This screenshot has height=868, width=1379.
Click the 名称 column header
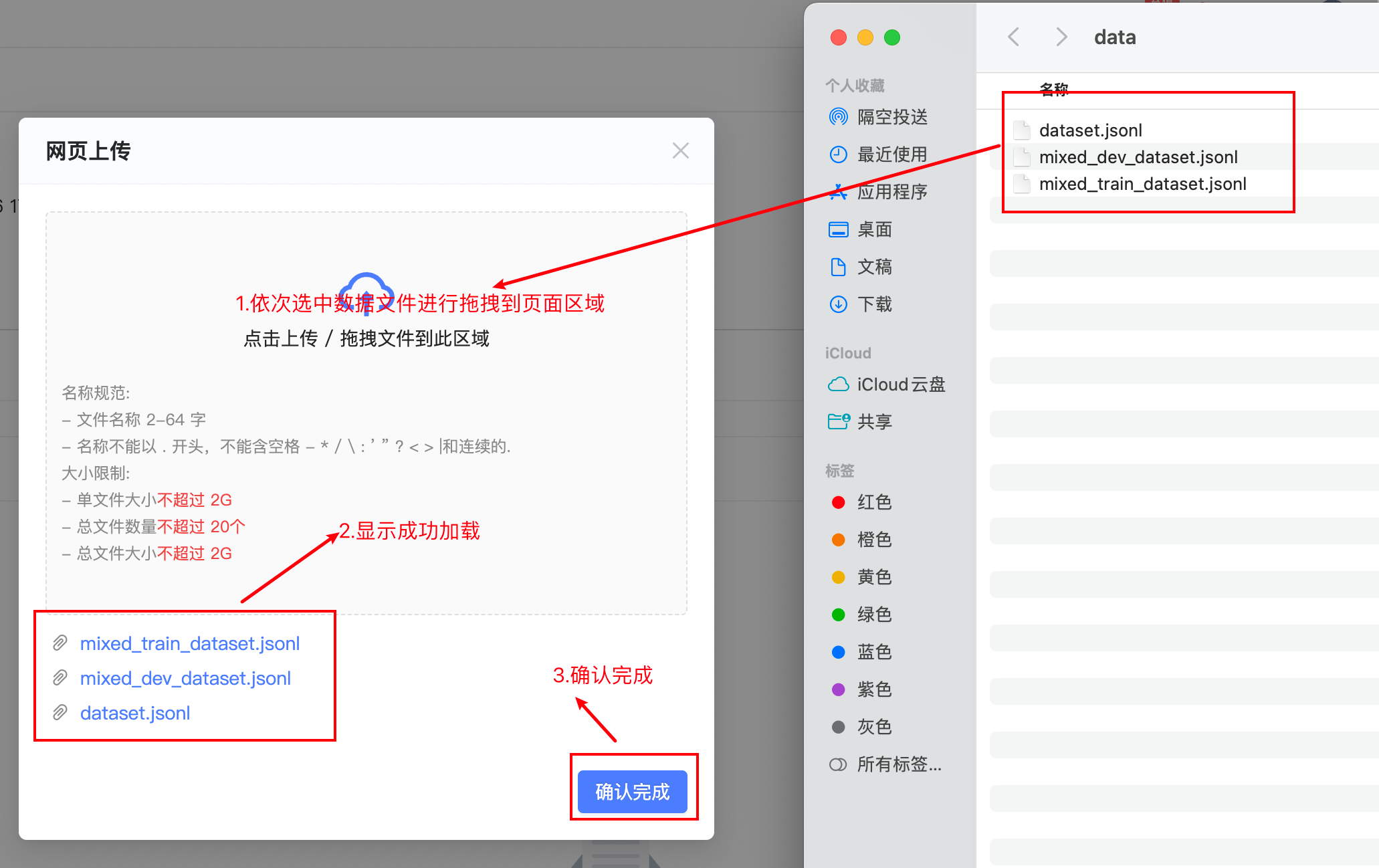1054,89
